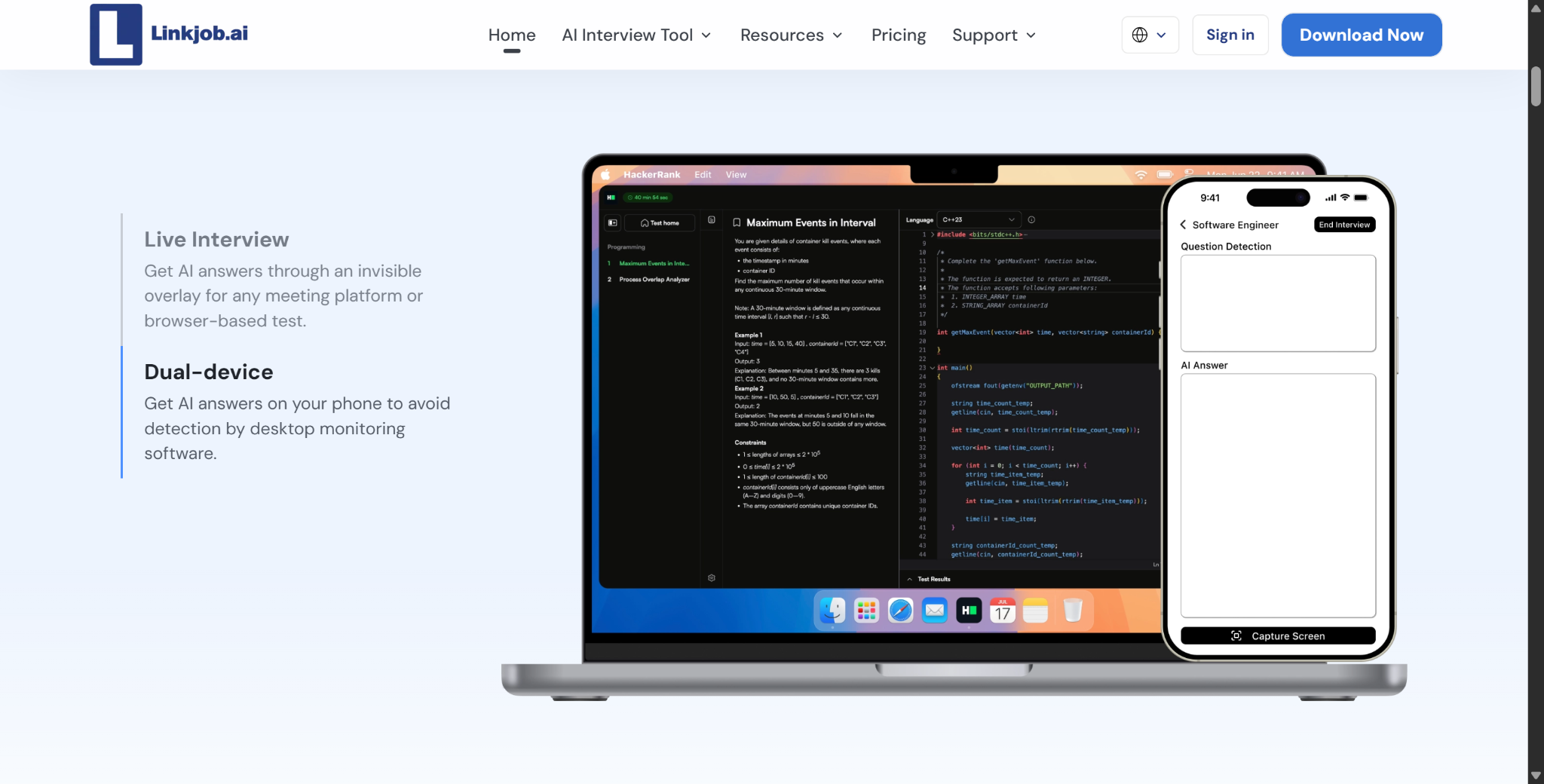The width and height of the screenshot is (1544, 784).
Task: Expand the AI Interview Tool menu
Action: (x=636, y=35)
